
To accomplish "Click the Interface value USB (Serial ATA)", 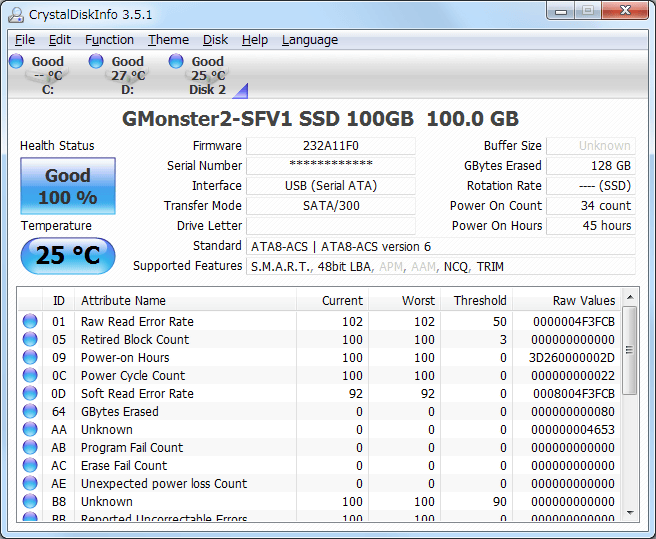I will 331,186.
